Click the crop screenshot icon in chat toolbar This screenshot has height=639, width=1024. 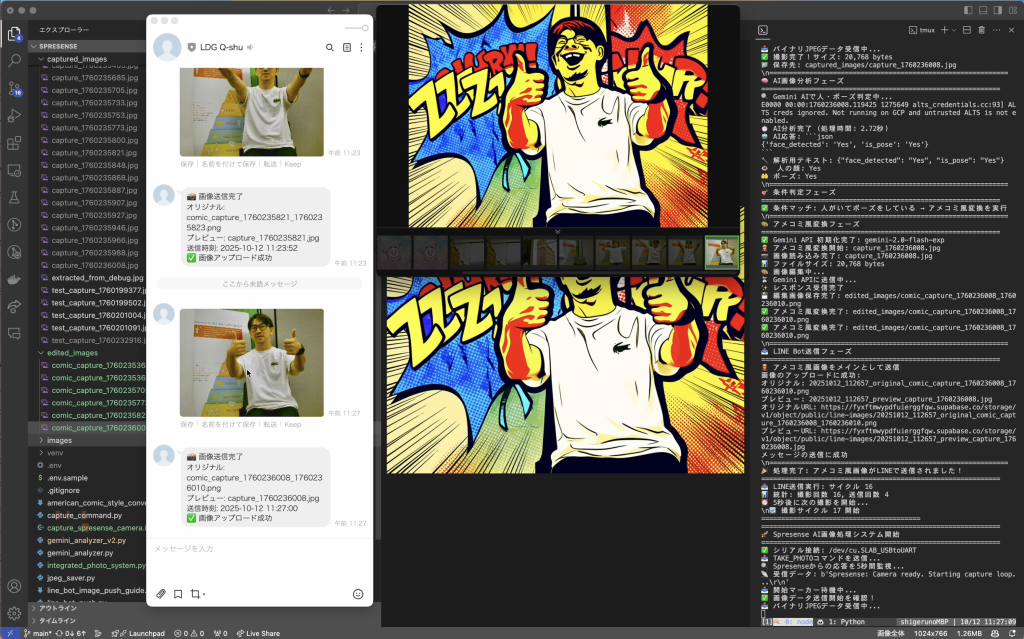[195, 594]
